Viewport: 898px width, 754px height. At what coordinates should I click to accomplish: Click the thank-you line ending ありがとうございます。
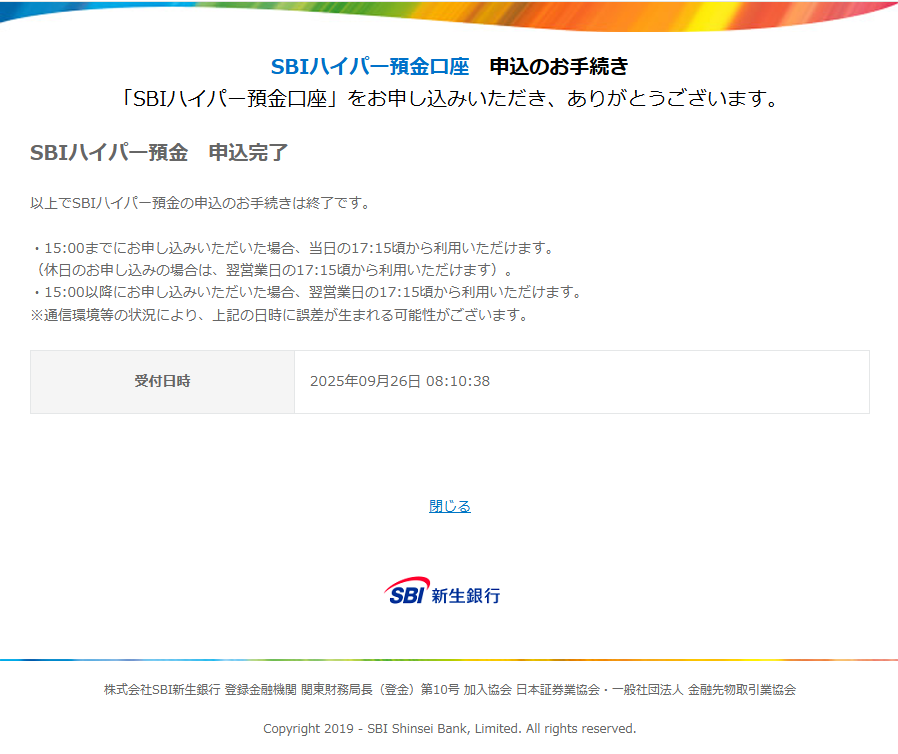(450, 98)
